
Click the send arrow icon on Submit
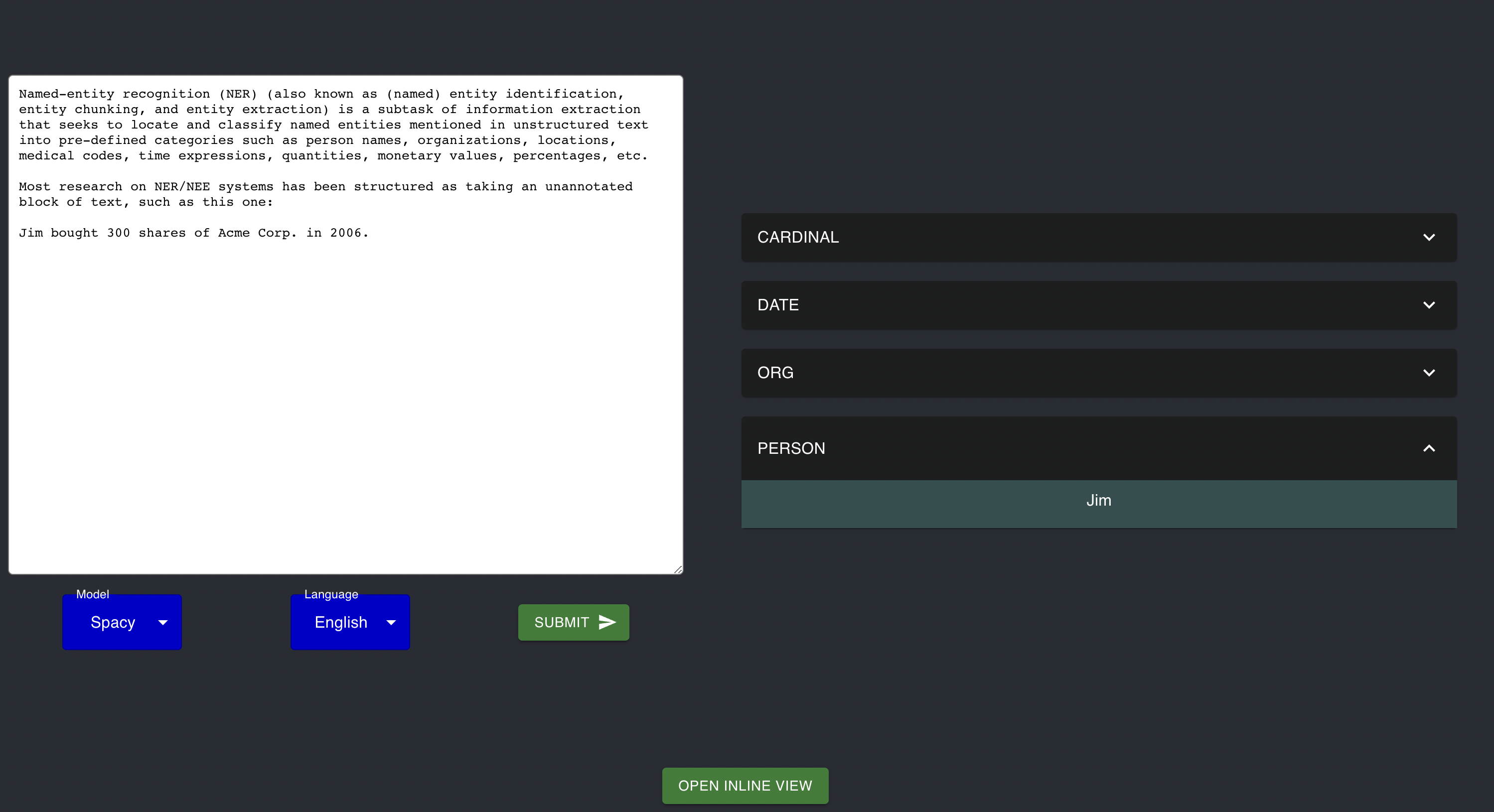pos(606,622)
